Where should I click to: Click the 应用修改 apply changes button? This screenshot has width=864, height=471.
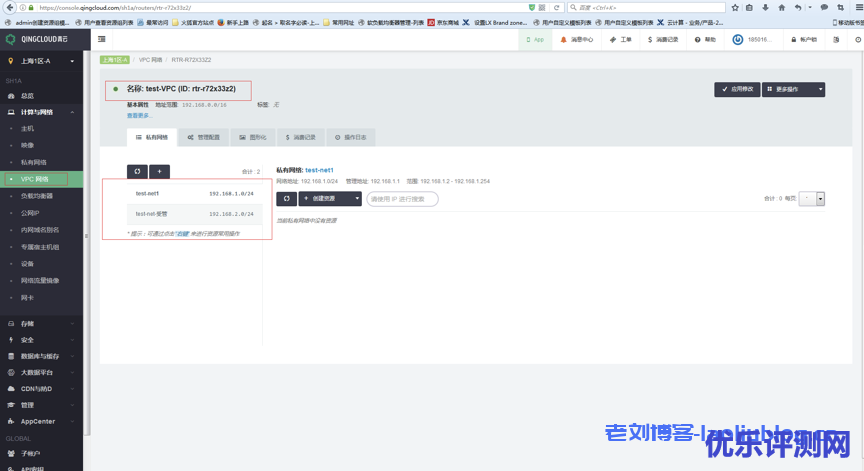(737, 89)
